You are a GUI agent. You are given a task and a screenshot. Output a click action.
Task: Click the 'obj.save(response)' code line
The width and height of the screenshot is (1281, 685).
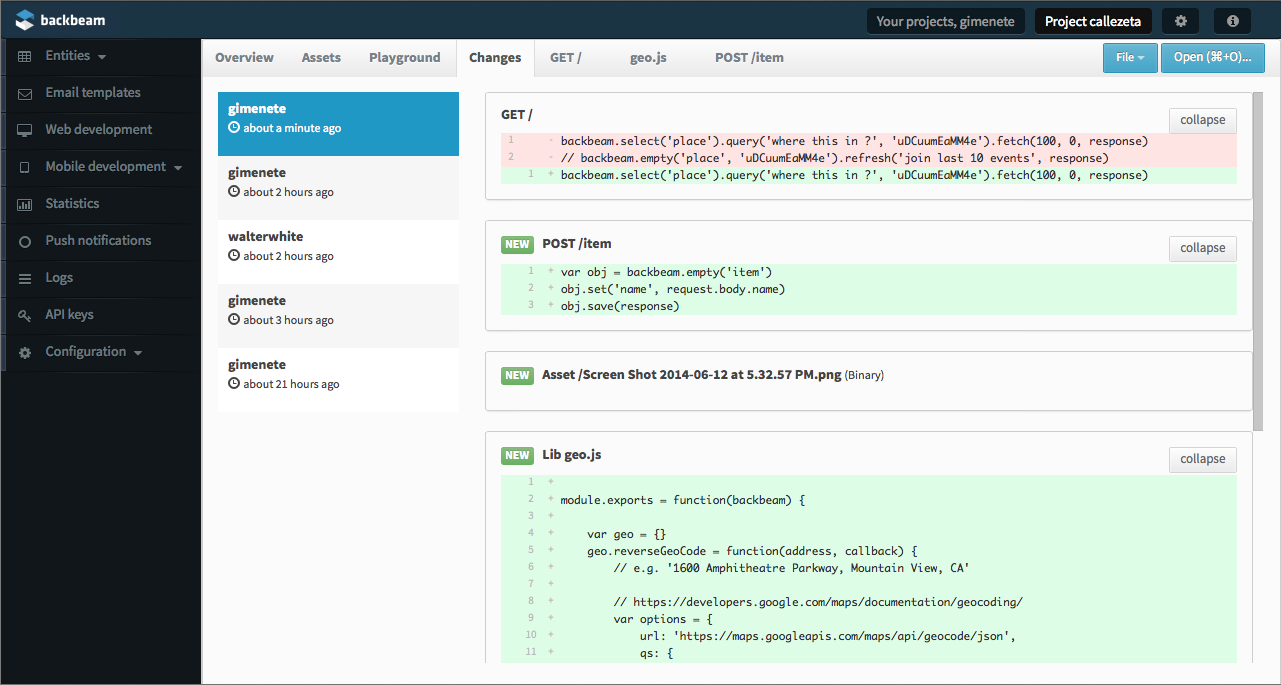pyautogui.click(x=620, y=306)
